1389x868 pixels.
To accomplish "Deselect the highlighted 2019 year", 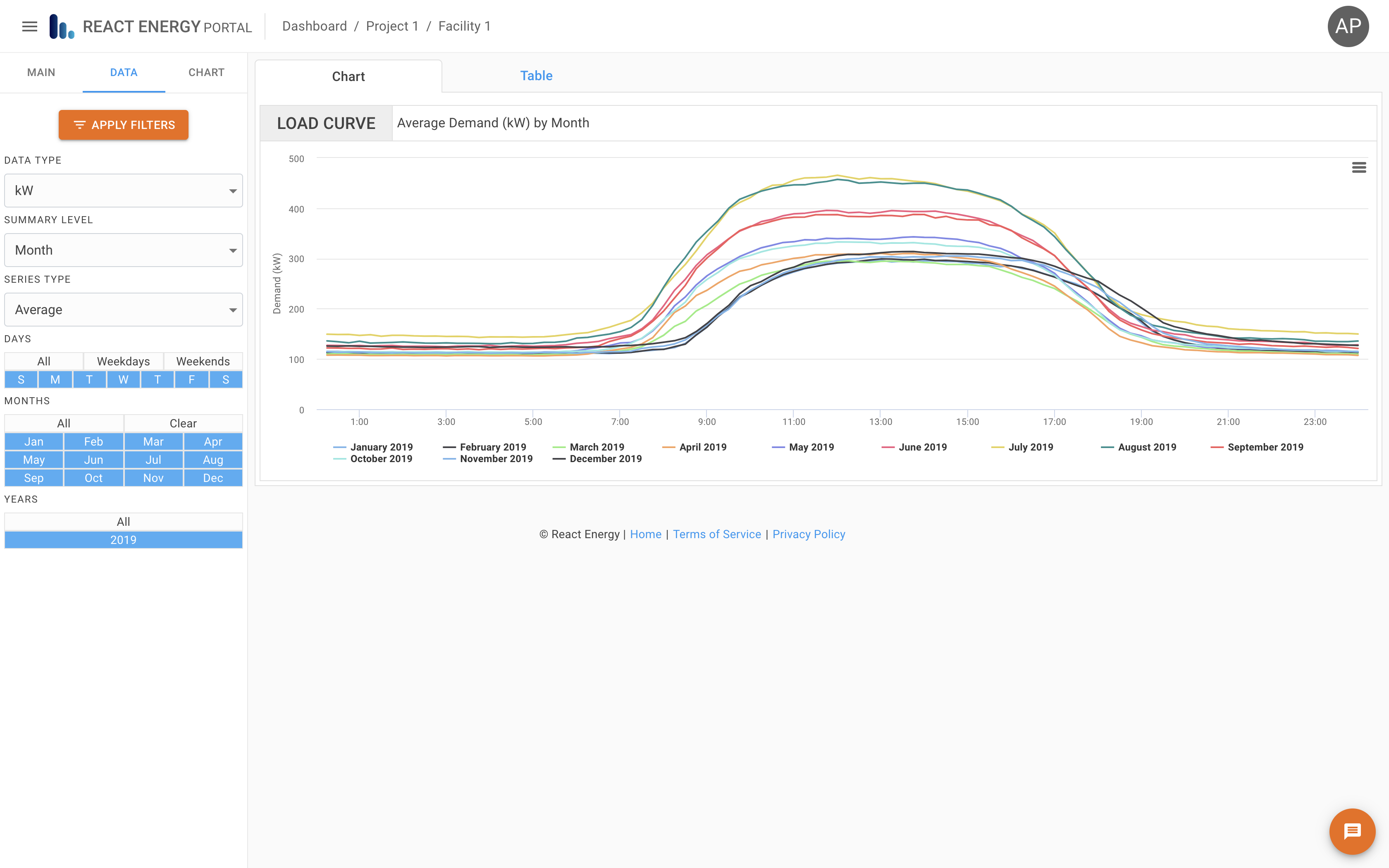I will pyautogui.click(x=123, y=540).
